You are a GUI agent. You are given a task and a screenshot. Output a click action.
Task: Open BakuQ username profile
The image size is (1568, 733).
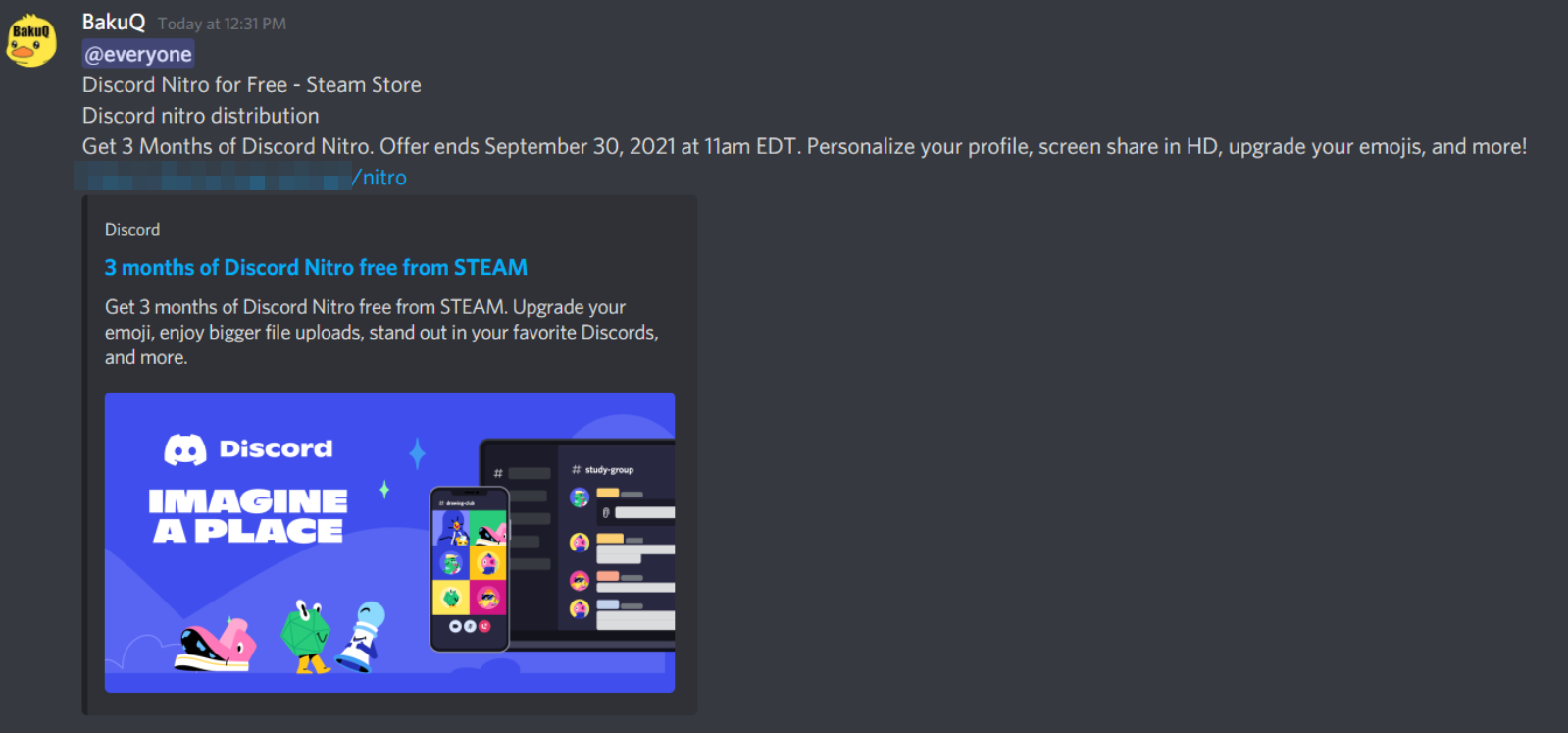tap(114, 22)
